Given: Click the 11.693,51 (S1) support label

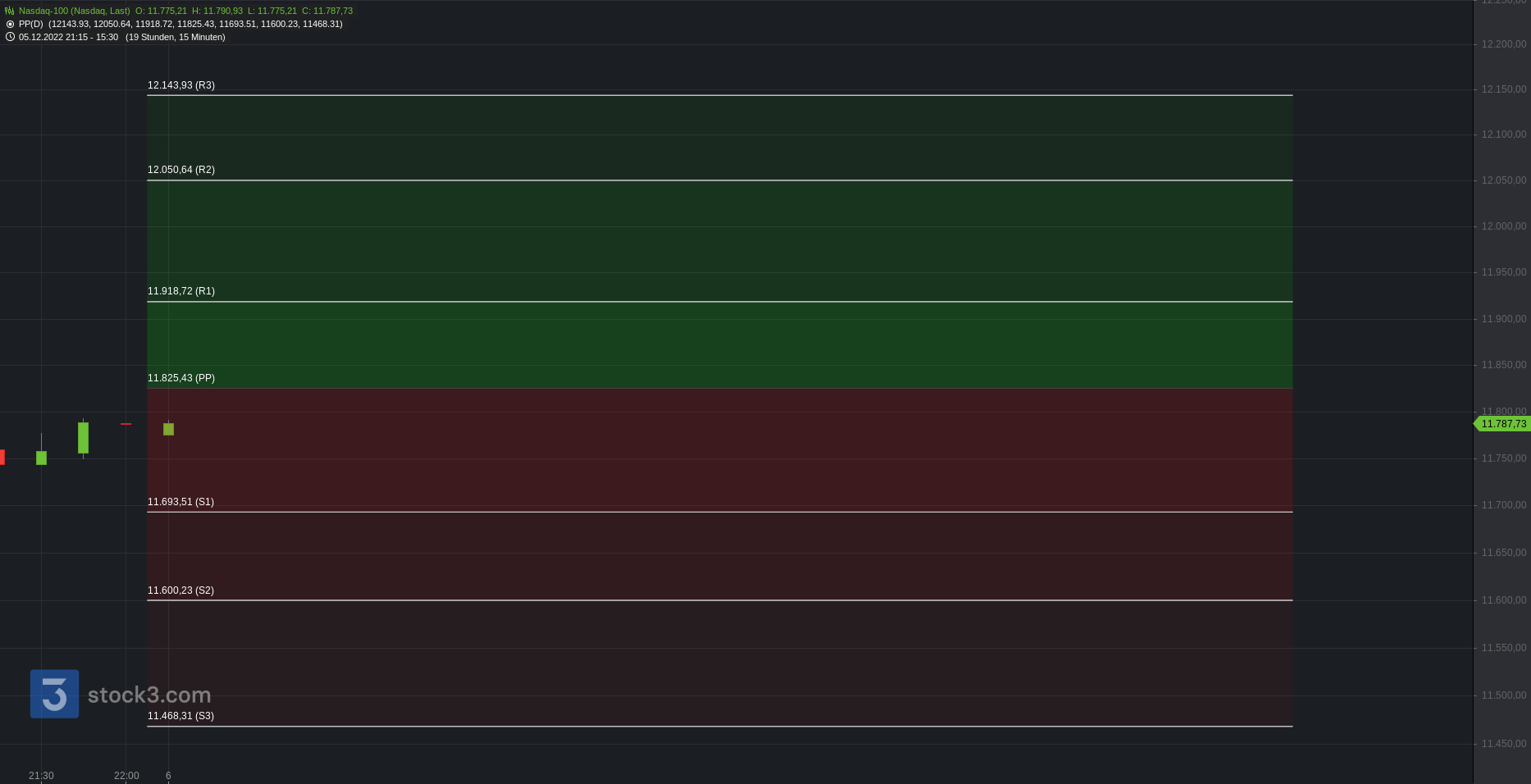Looking at the screenshot, I should tap(181, 502).
